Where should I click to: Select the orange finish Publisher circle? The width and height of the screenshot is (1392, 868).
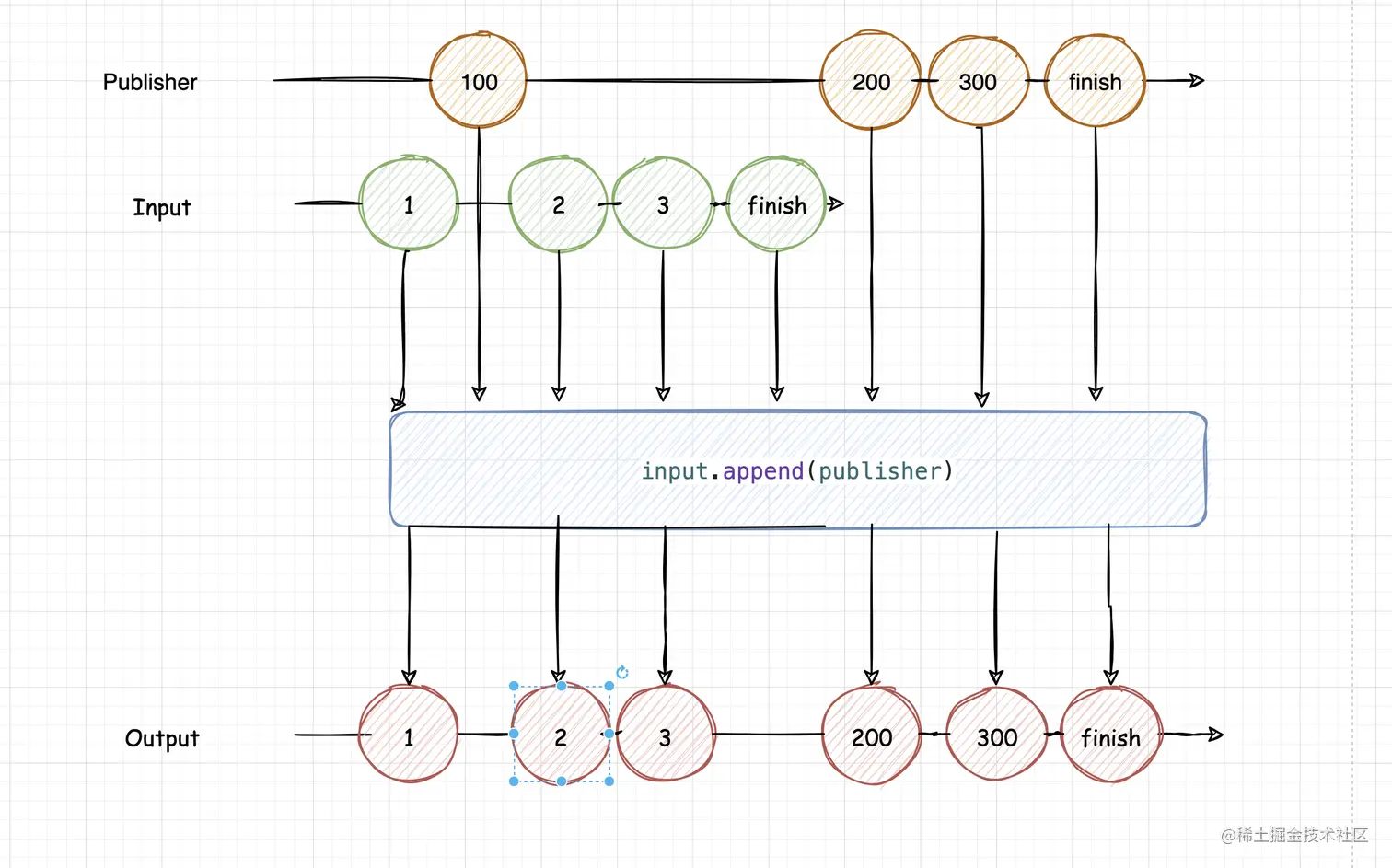coord(1096,81)
